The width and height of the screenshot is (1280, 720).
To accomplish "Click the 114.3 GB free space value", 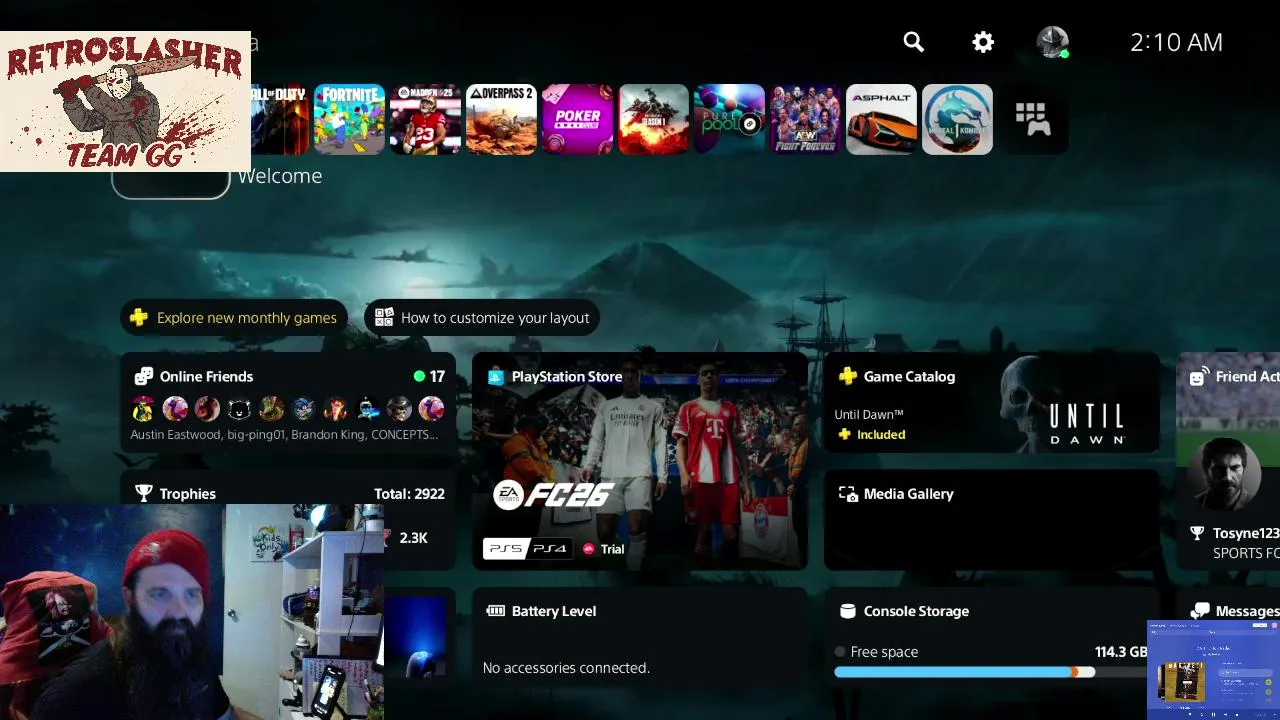I will [x=1121, y=652].
